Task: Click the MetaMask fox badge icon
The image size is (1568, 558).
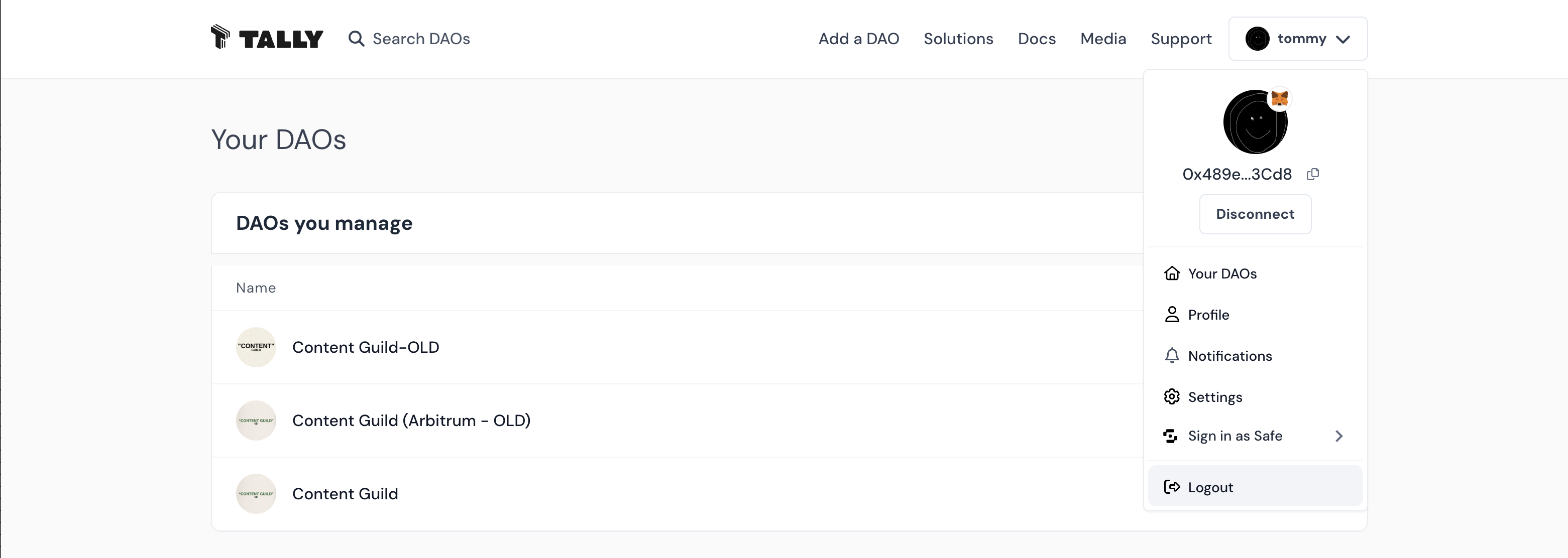Action: pyautogui.click(x=1280, y=98)
